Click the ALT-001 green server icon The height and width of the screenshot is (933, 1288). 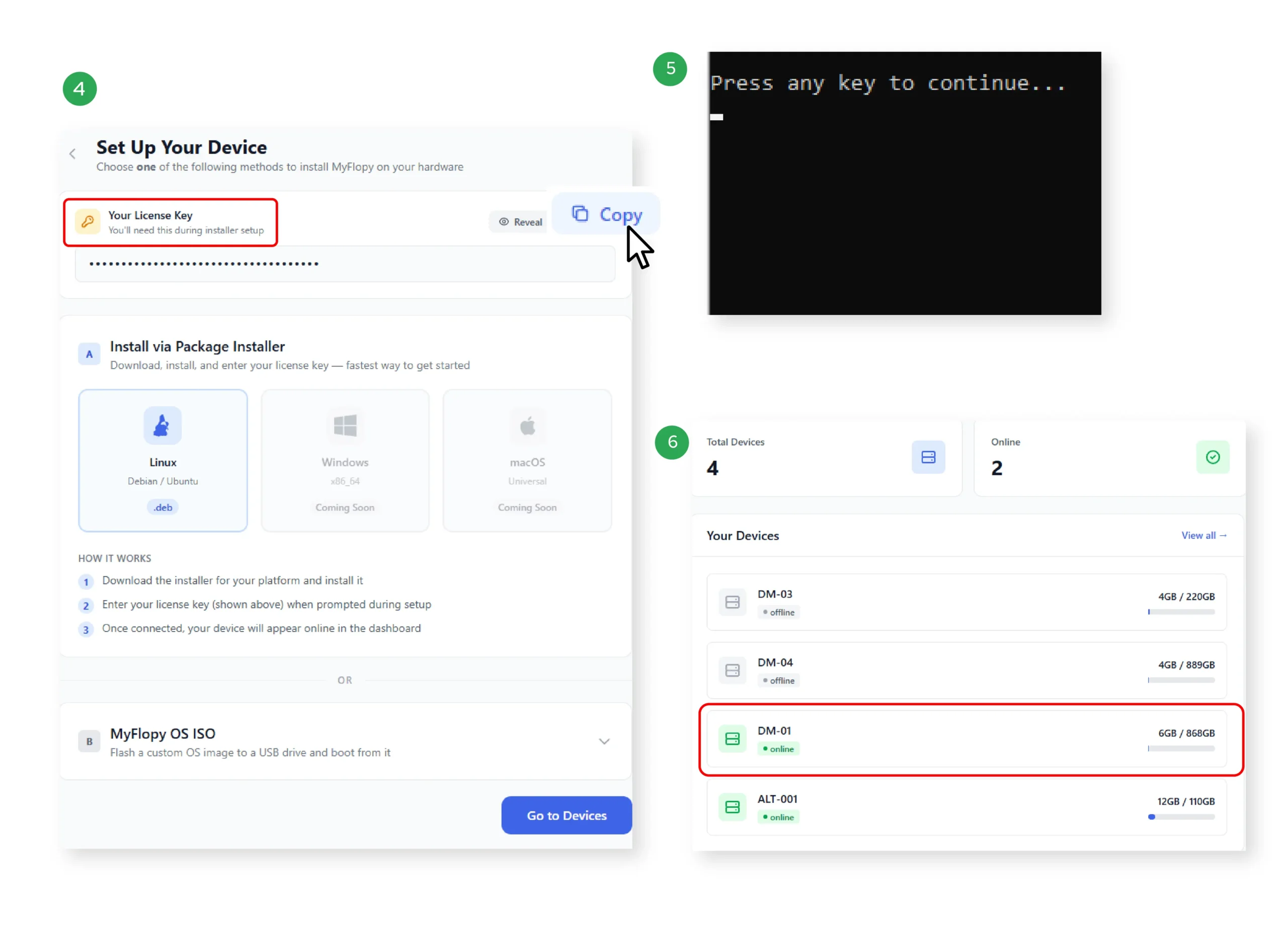732,807
